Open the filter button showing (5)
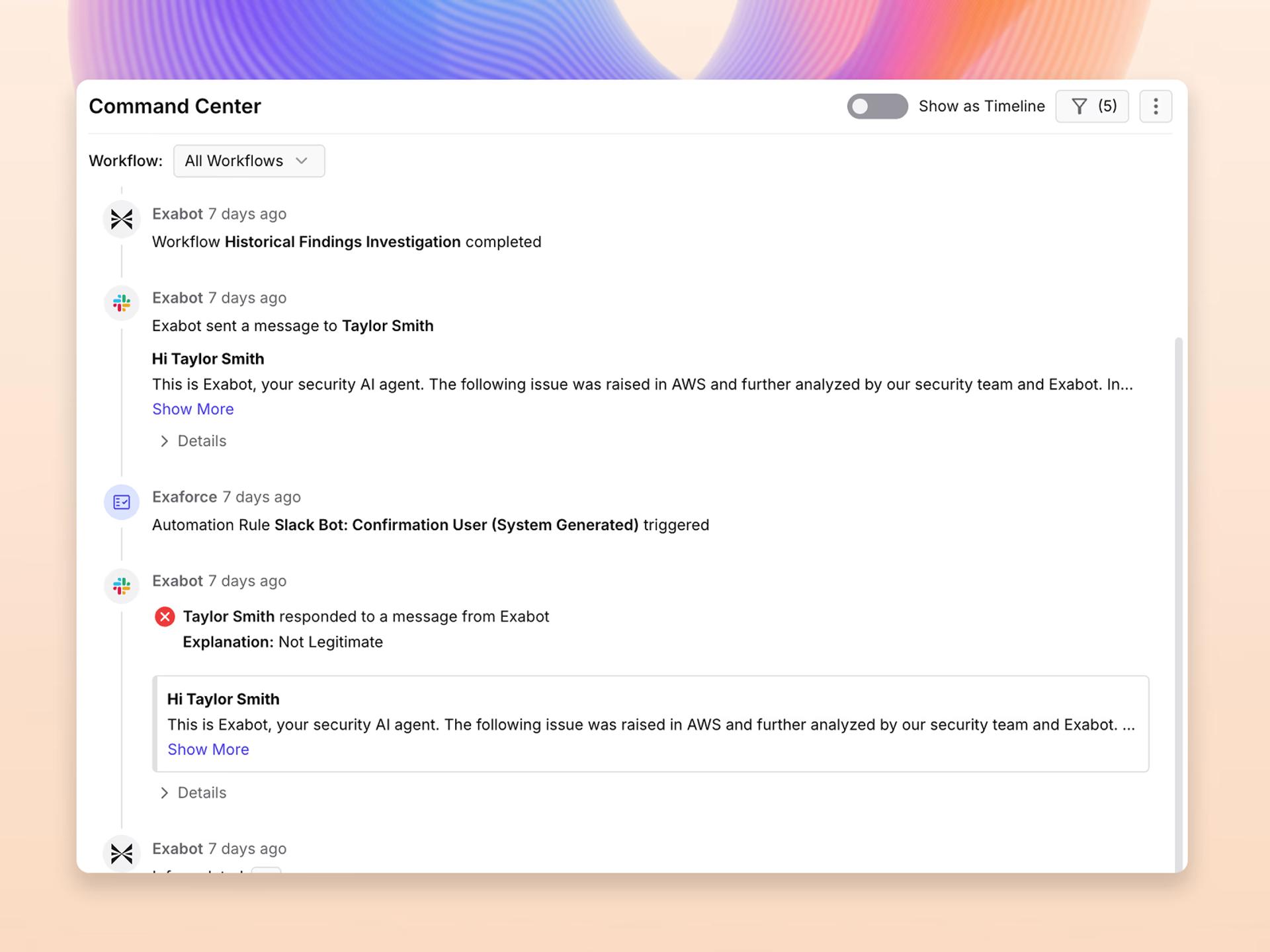The image size is (1270, 952). [1092, 106]
